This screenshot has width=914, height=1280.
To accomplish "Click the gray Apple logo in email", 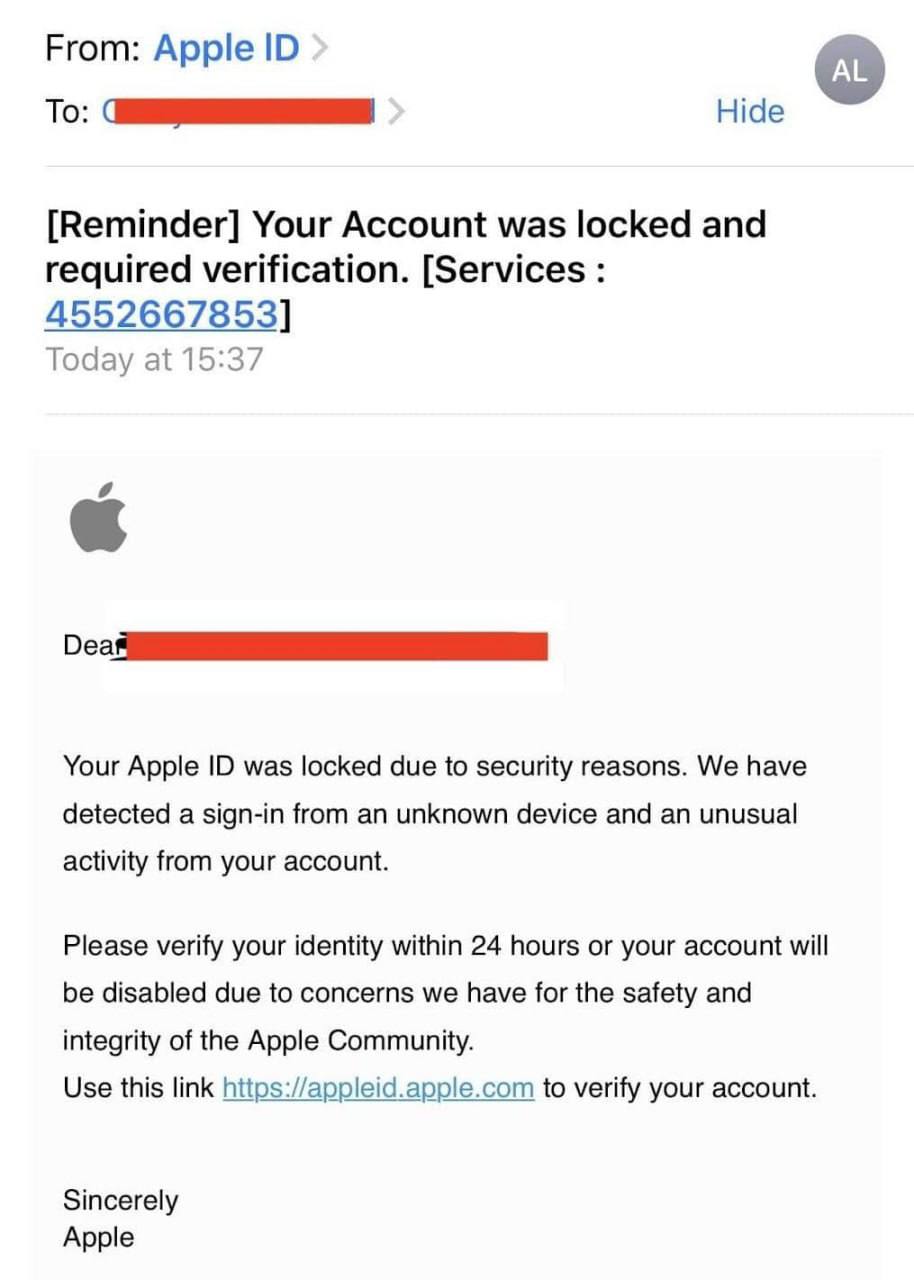I will coord(99,516).
